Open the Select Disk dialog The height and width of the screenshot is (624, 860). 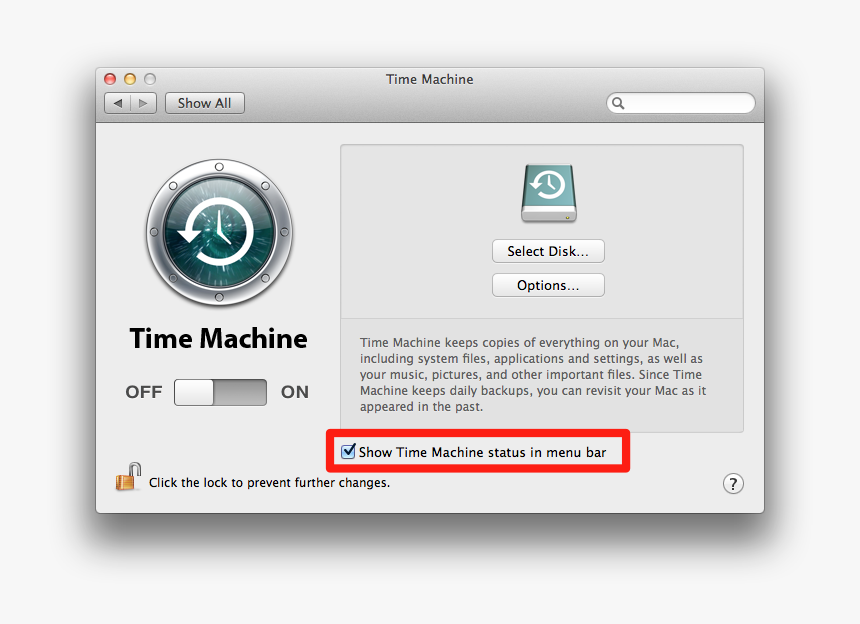[x=548, y=251]
